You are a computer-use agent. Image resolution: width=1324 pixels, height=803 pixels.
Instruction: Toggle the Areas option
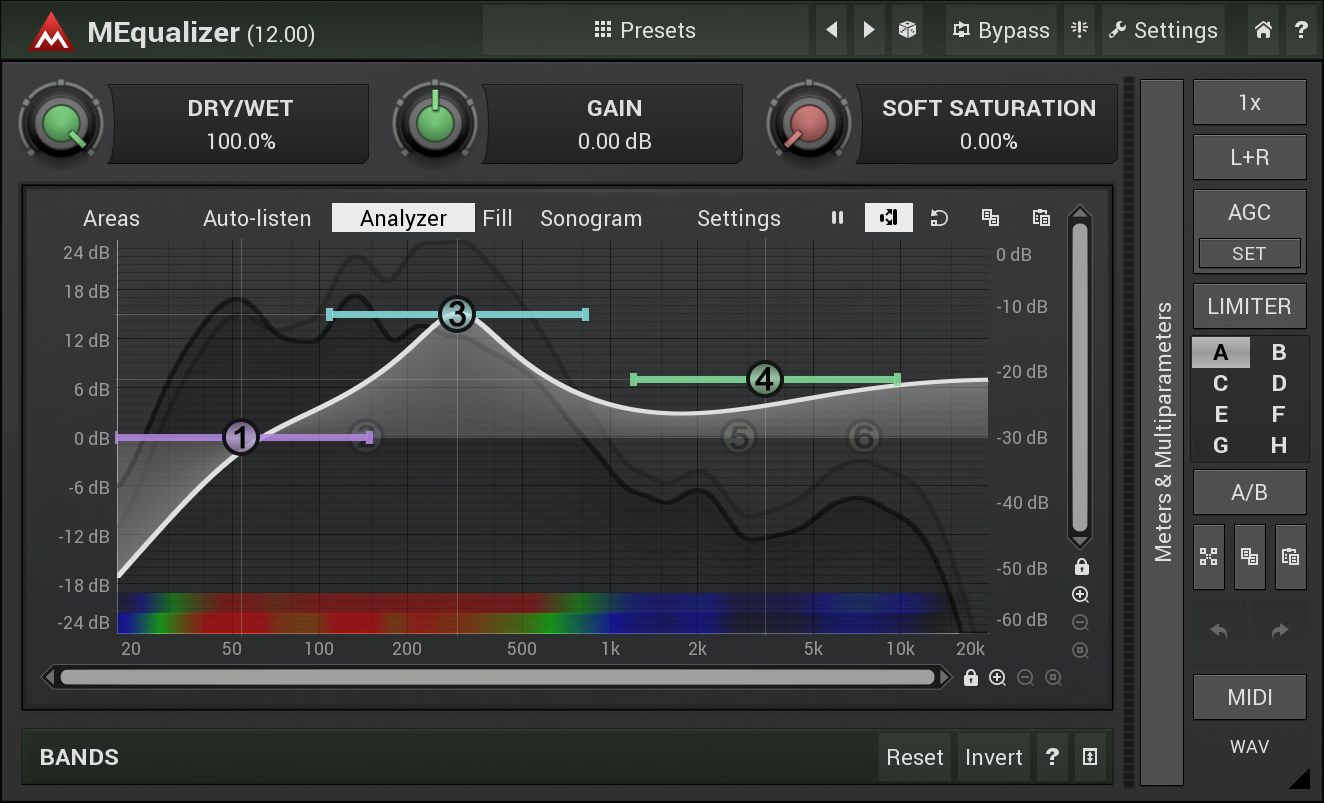[111, 218]
